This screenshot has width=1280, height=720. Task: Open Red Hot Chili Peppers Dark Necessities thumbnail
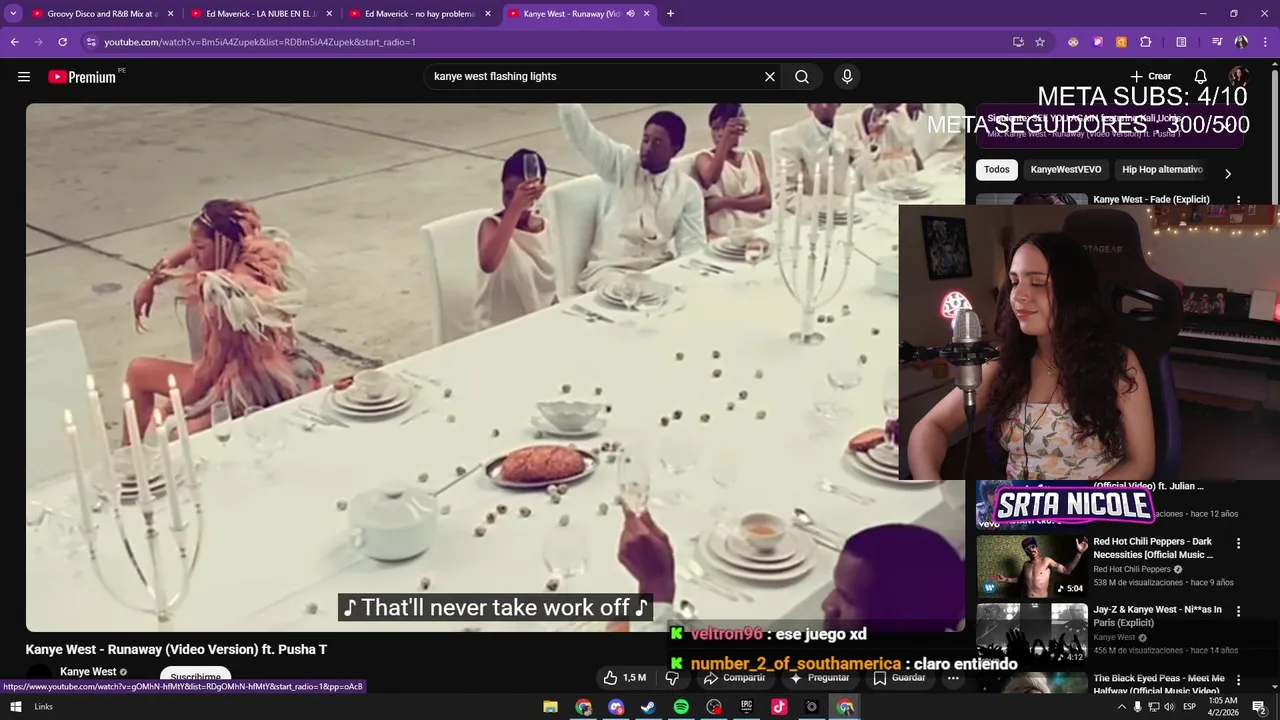pyautogui.click(x=1032, y=566)
